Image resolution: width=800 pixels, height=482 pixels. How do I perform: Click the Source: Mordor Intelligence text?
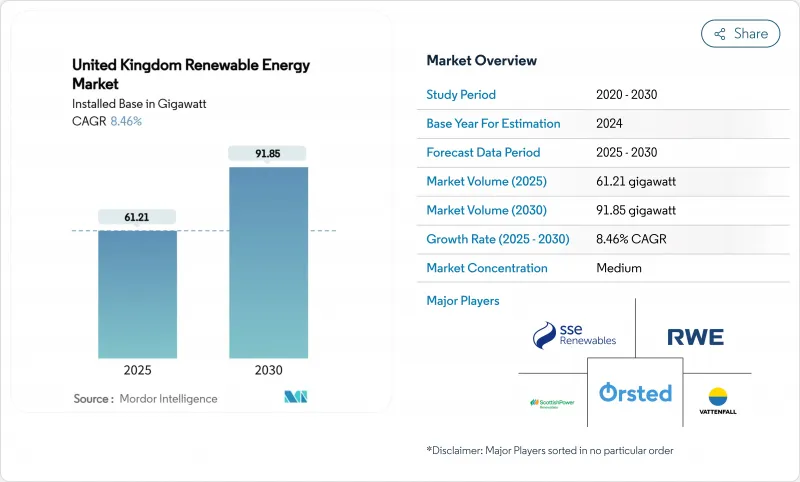coord(145,399)
